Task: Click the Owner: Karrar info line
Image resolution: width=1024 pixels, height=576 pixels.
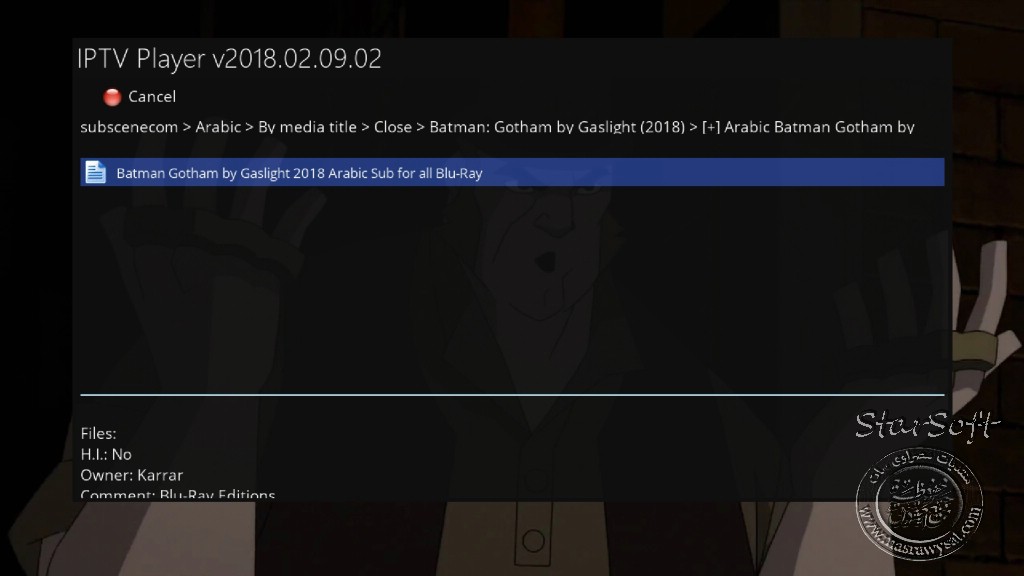Action: pyautogui.click(x=131, y=475)
